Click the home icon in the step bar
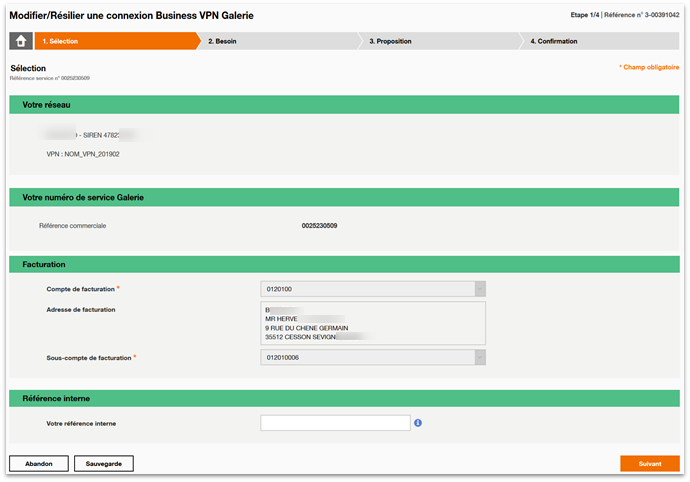The image size is (690, 482). point(21,41)
